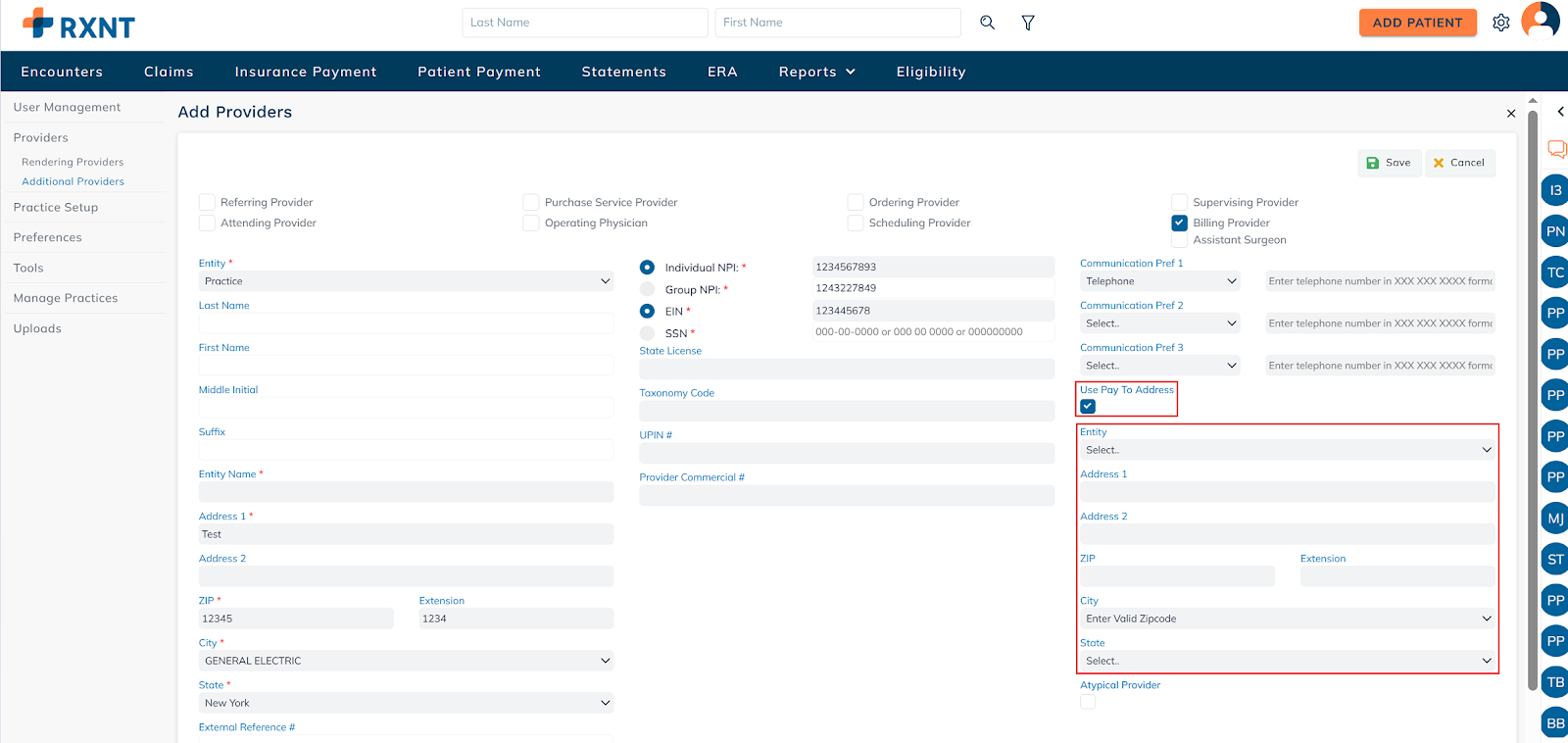Close the Add Providers panel
1568x743 pixels.
click(1510, 114)
